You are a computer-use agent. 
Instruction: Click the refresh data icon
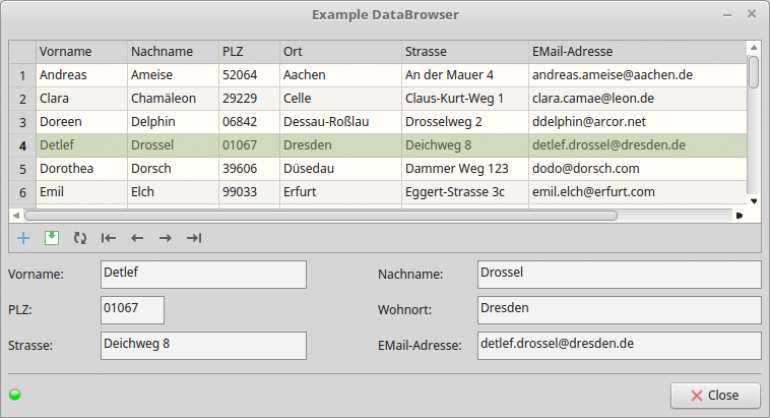click(80, 238)
